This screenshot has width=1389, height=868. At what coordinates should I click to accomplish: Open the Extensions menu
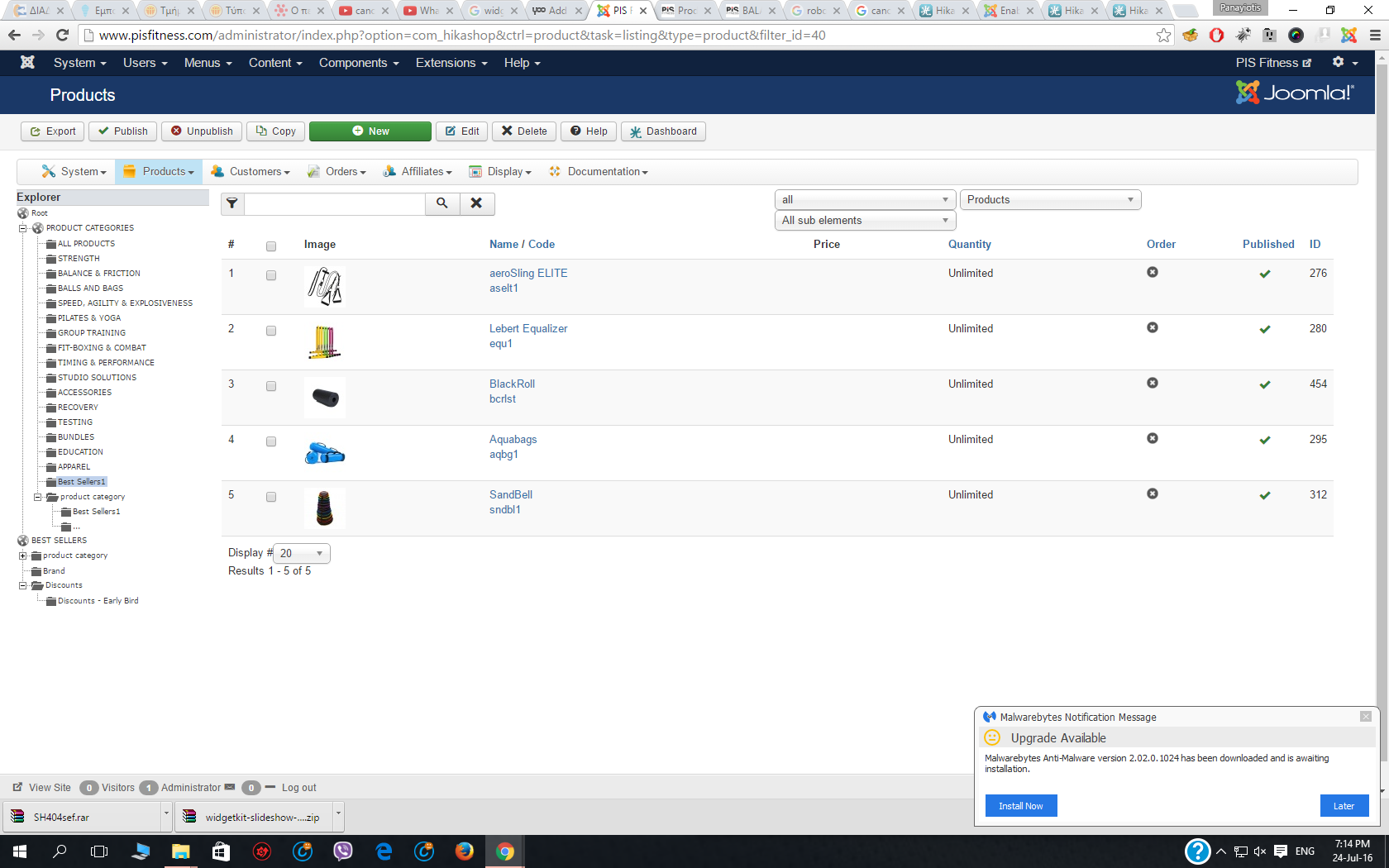[451, 63]
